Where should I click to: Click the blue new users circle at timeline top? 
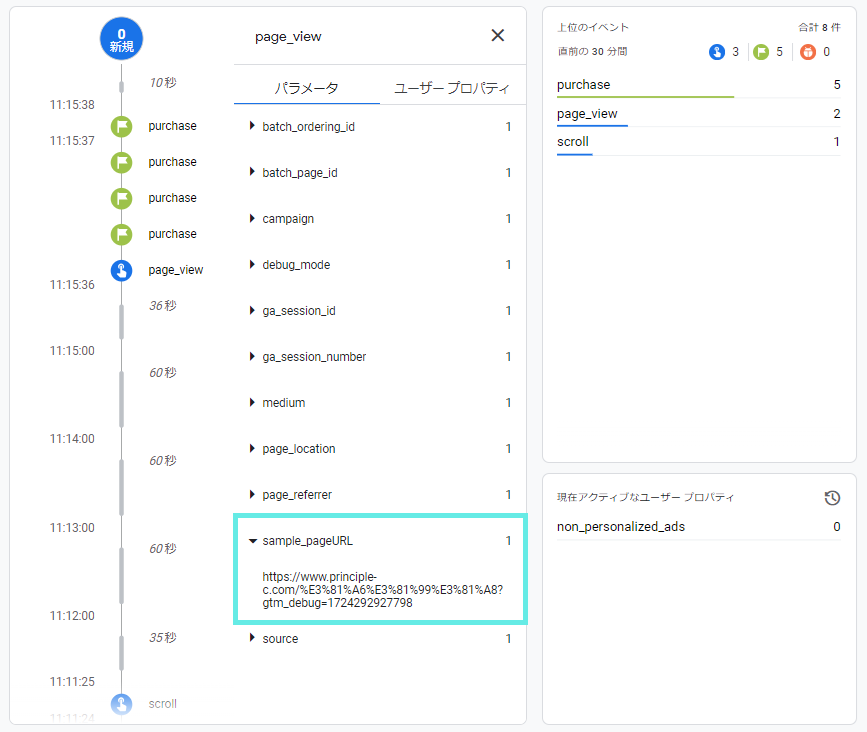[121, 40]
